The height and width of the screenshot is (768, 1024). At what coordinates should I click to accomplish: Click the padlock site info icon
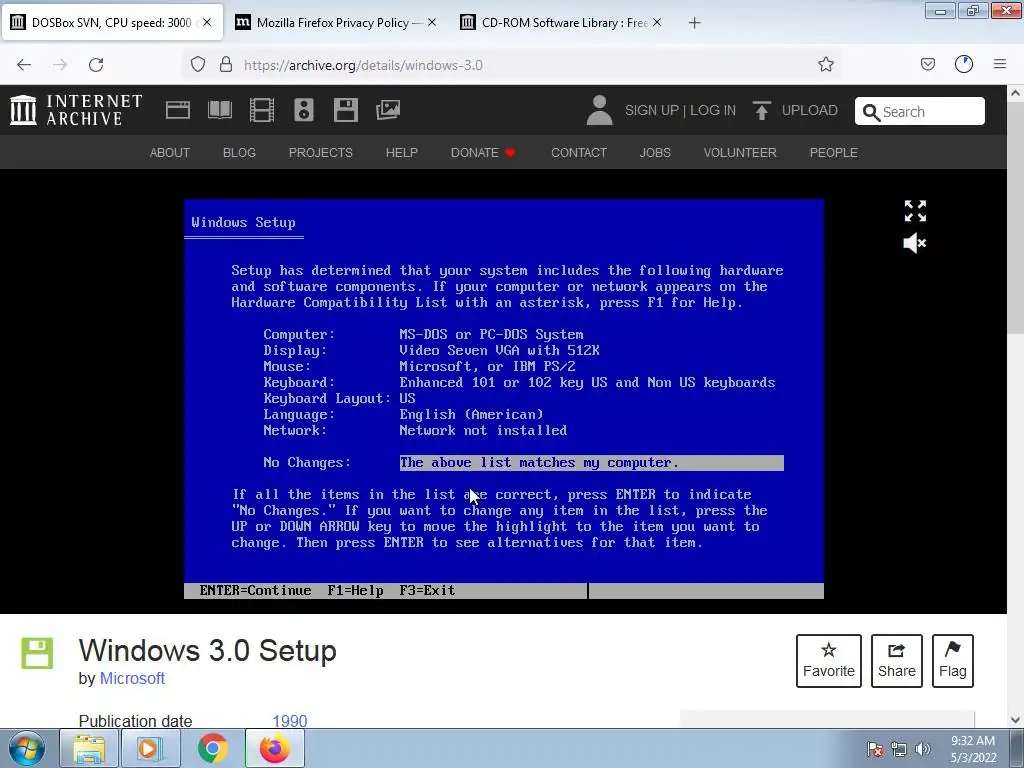226,64
